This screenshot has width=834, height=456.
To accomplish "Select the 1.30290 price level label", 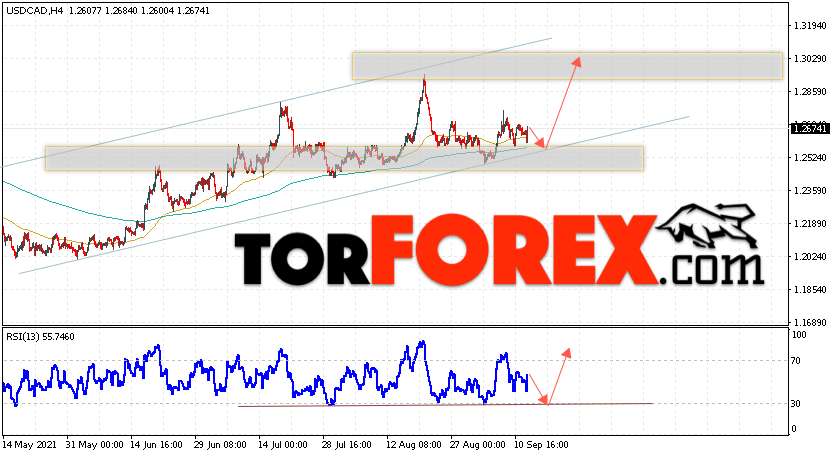I will click(x=810, y=59).
